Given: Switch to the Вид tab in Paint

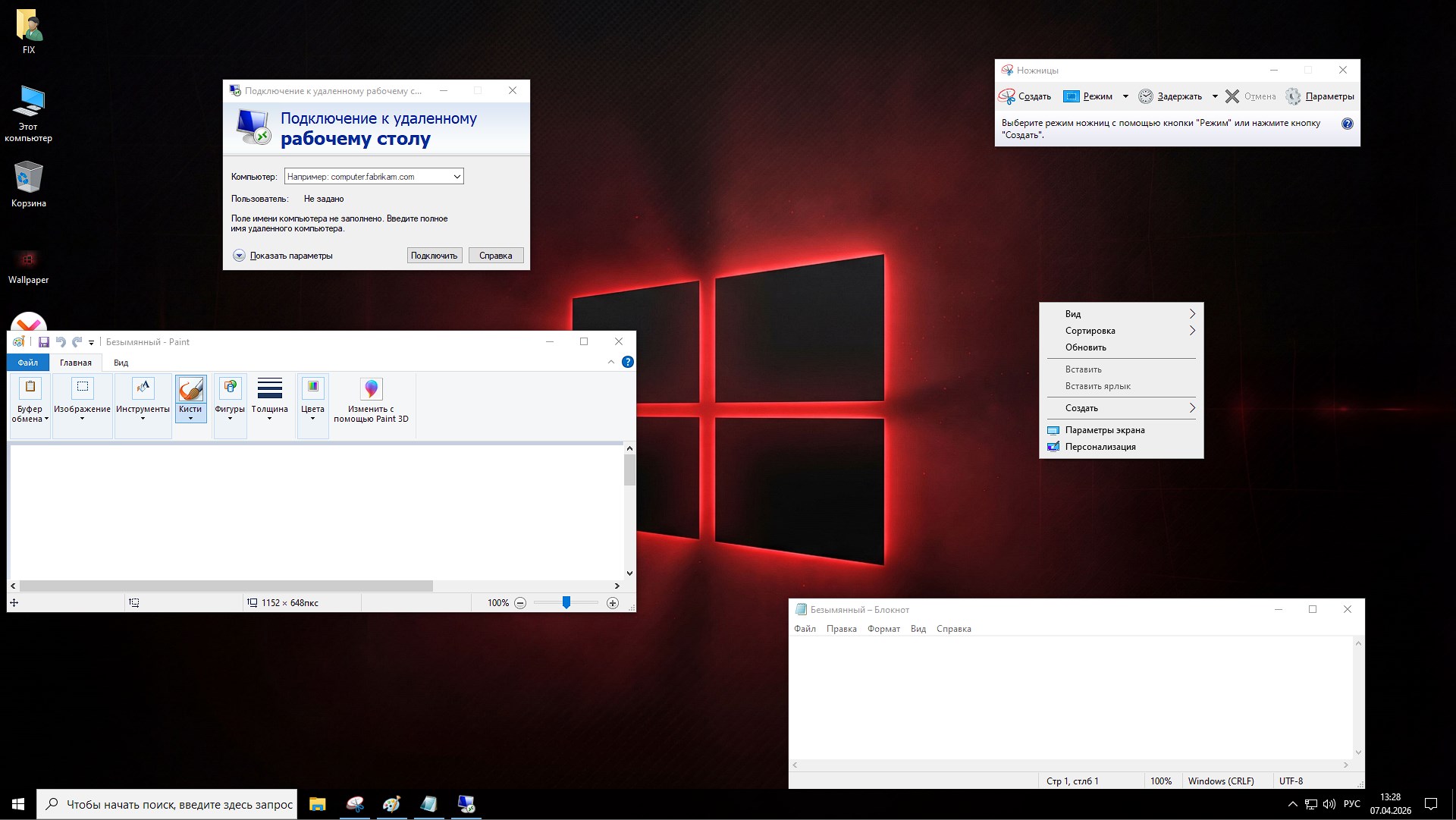Looking at the screenshot, I should point(120,363).
